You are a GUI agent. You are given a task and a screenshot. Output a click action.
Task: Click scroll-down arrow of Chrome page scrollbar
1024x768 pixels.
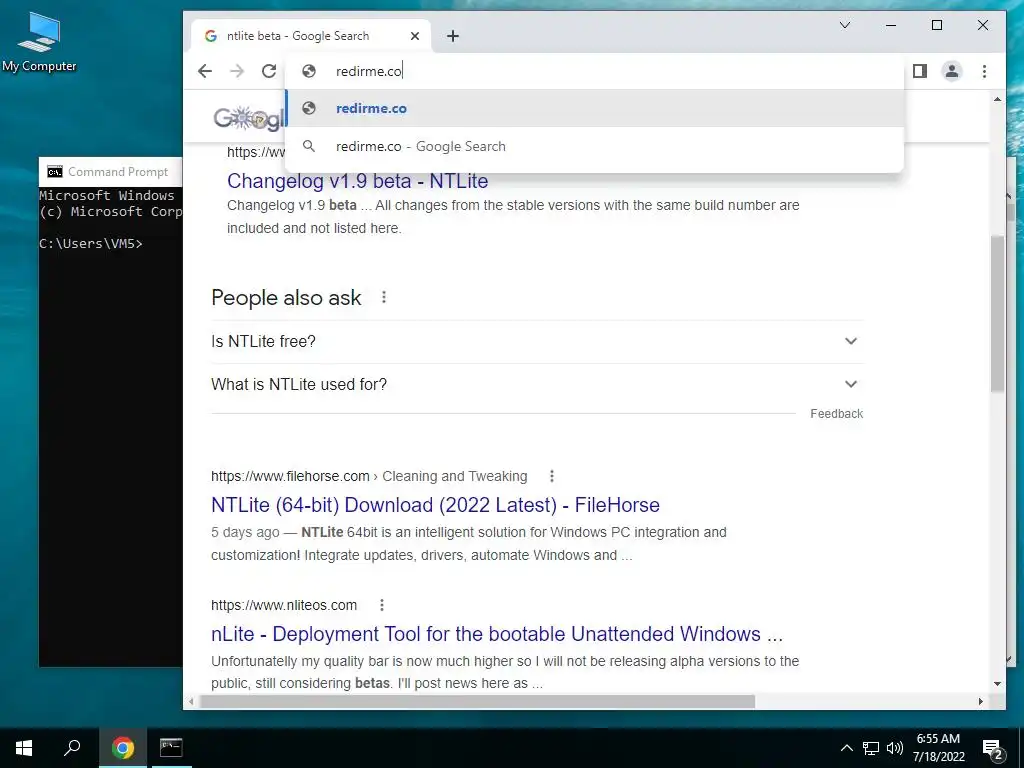click(x=997, y=684)
